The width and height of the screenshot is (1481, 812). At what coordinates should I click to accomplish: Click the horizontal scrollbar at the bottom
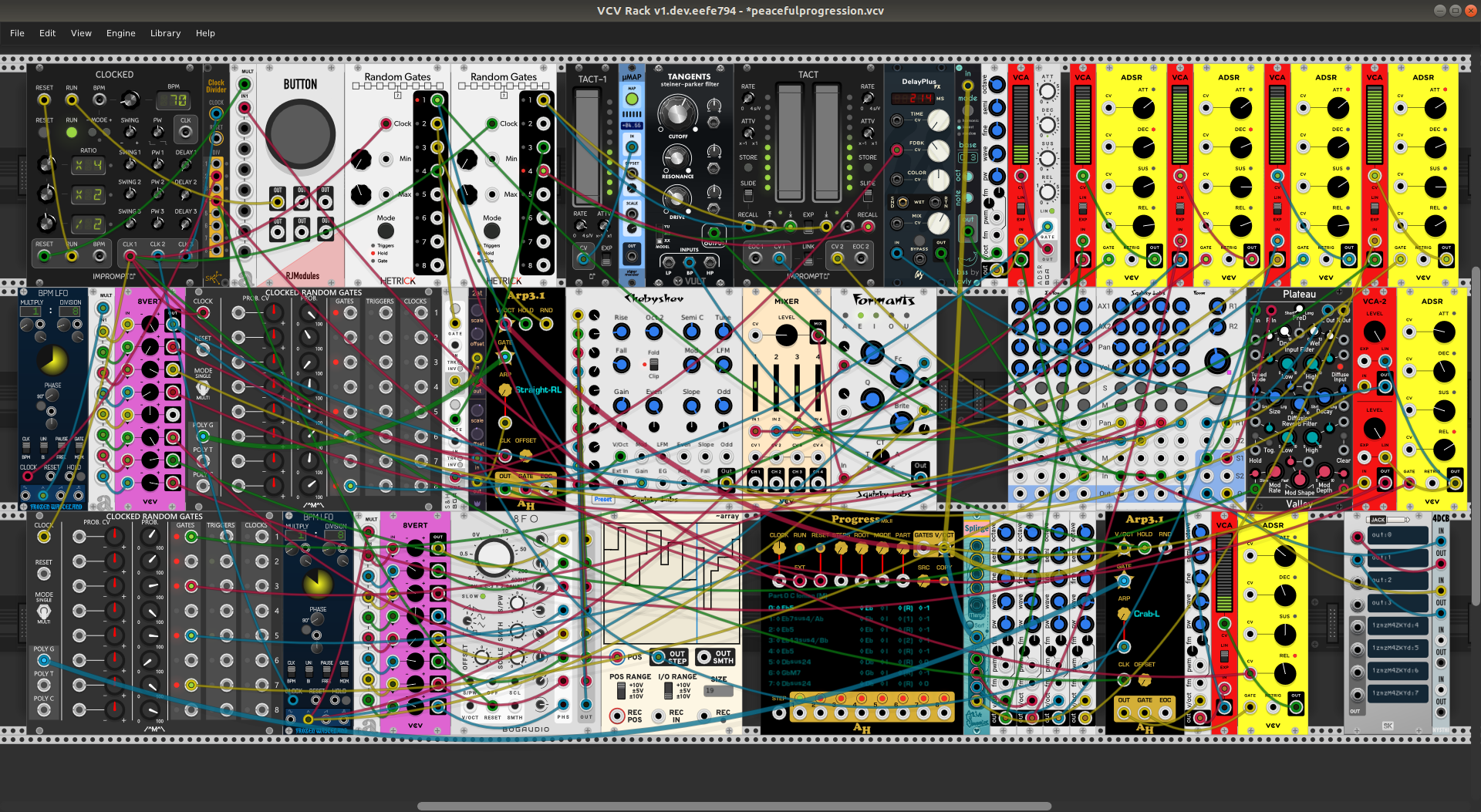734,807
